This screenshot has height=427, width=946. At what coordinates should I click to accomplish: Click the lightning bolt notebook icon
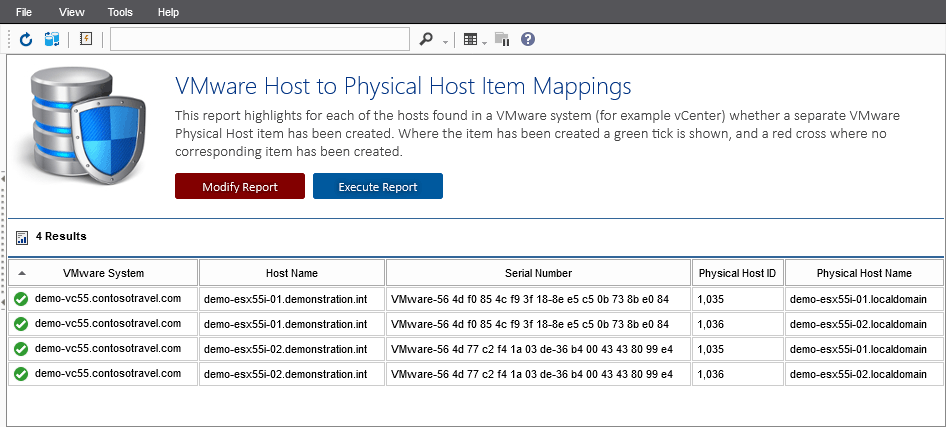tap(86, 39)
